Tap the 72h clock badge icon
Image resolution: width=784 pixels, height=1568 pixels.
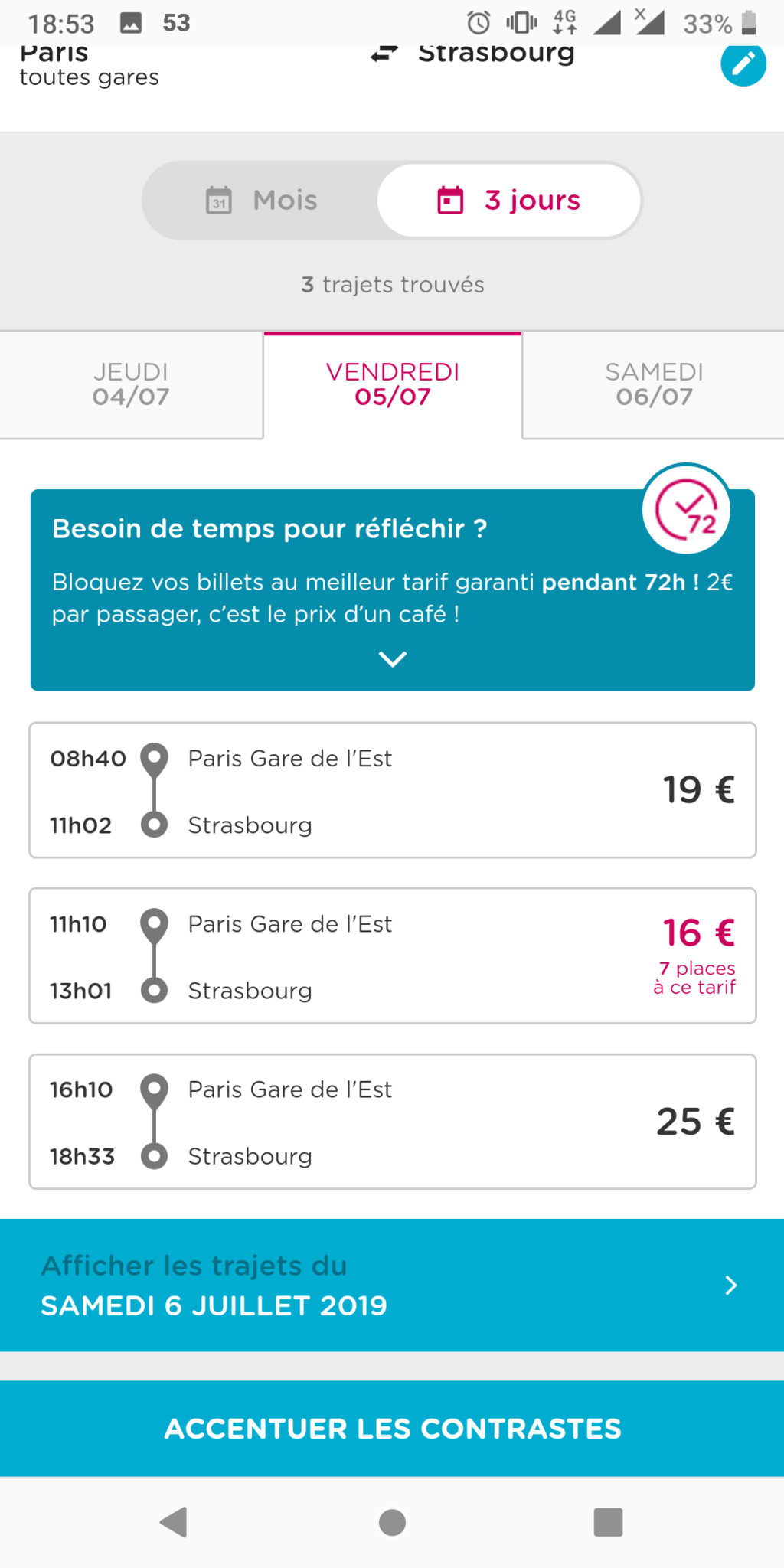pyautogui.click(x=687, y=510)
